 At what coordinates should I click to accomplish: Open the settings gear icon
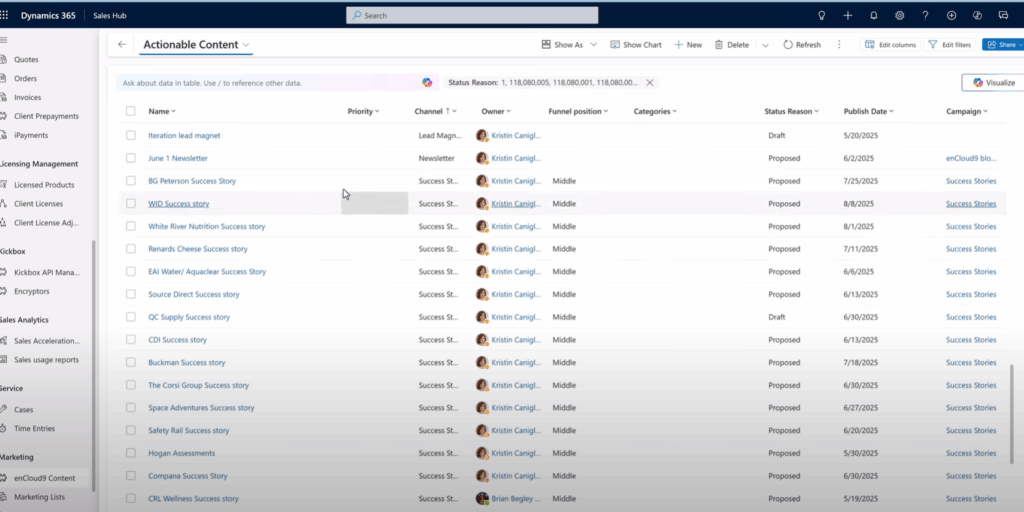pyautogui.click(x=900, y=15)
